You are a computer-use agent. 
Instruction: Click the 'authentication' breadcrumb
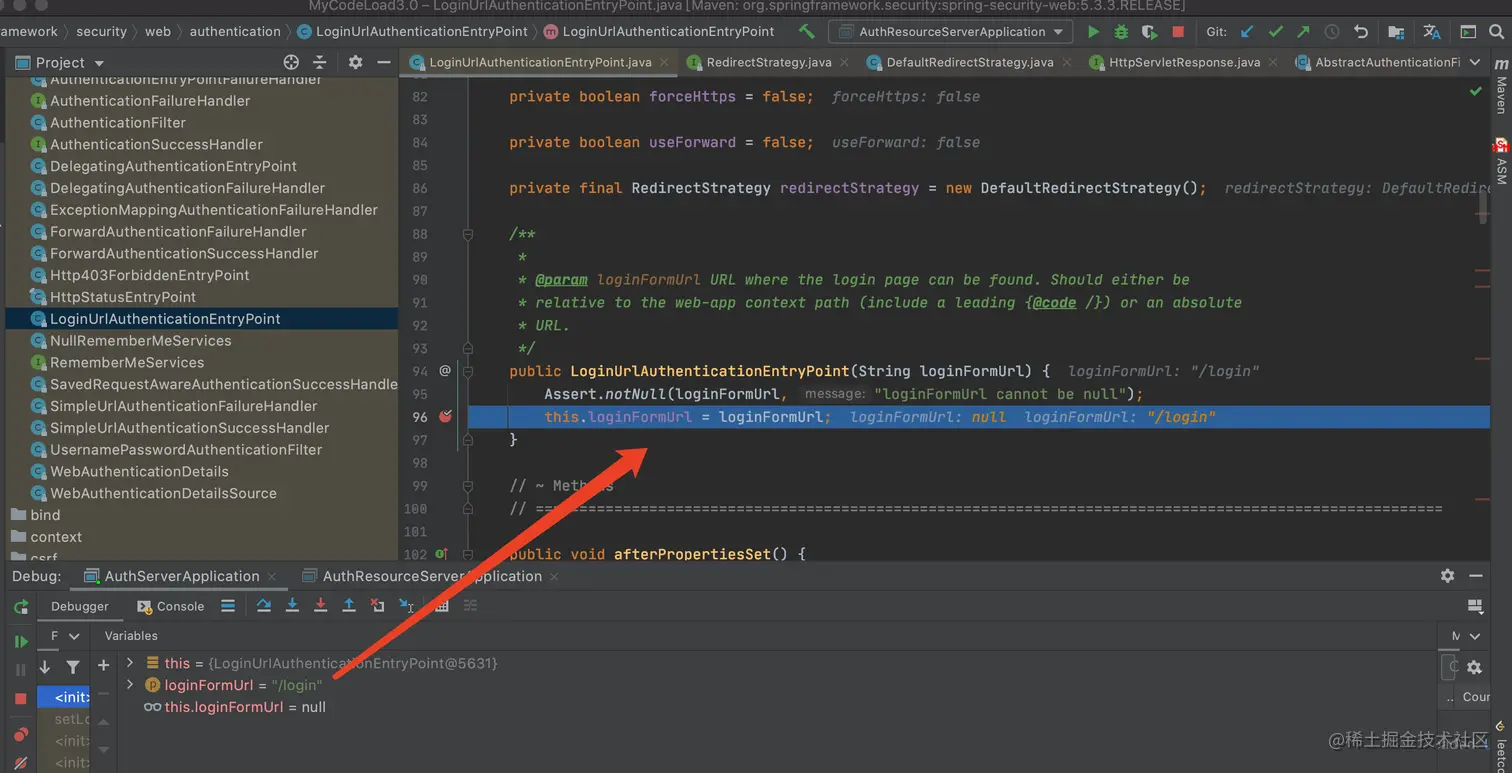(235, 31)
